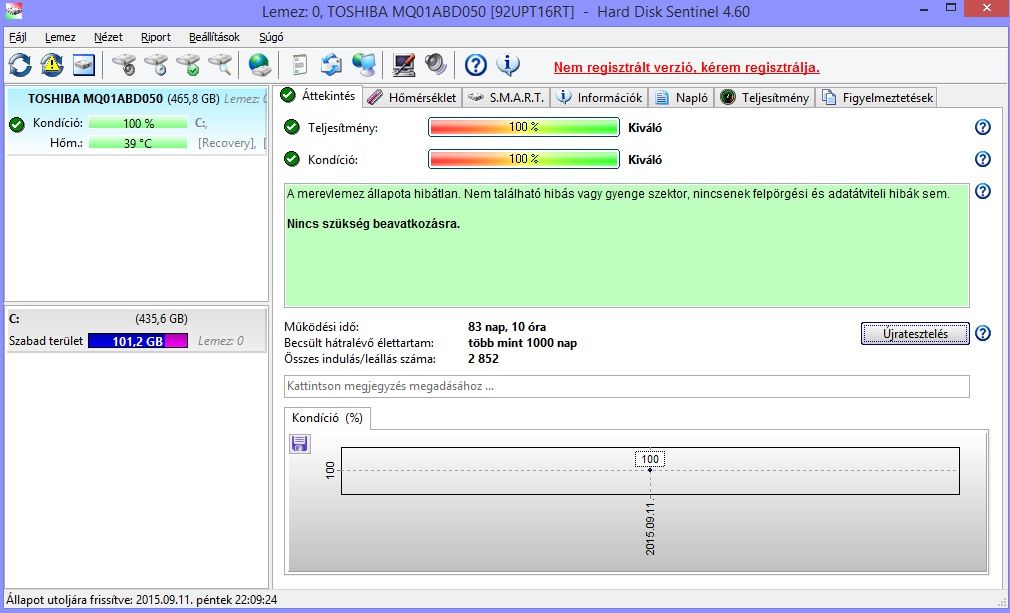This screenshot has width=1010, height=613.
Task: Switch to the Teljesítmény tab
Action: [x=765, y=98]
